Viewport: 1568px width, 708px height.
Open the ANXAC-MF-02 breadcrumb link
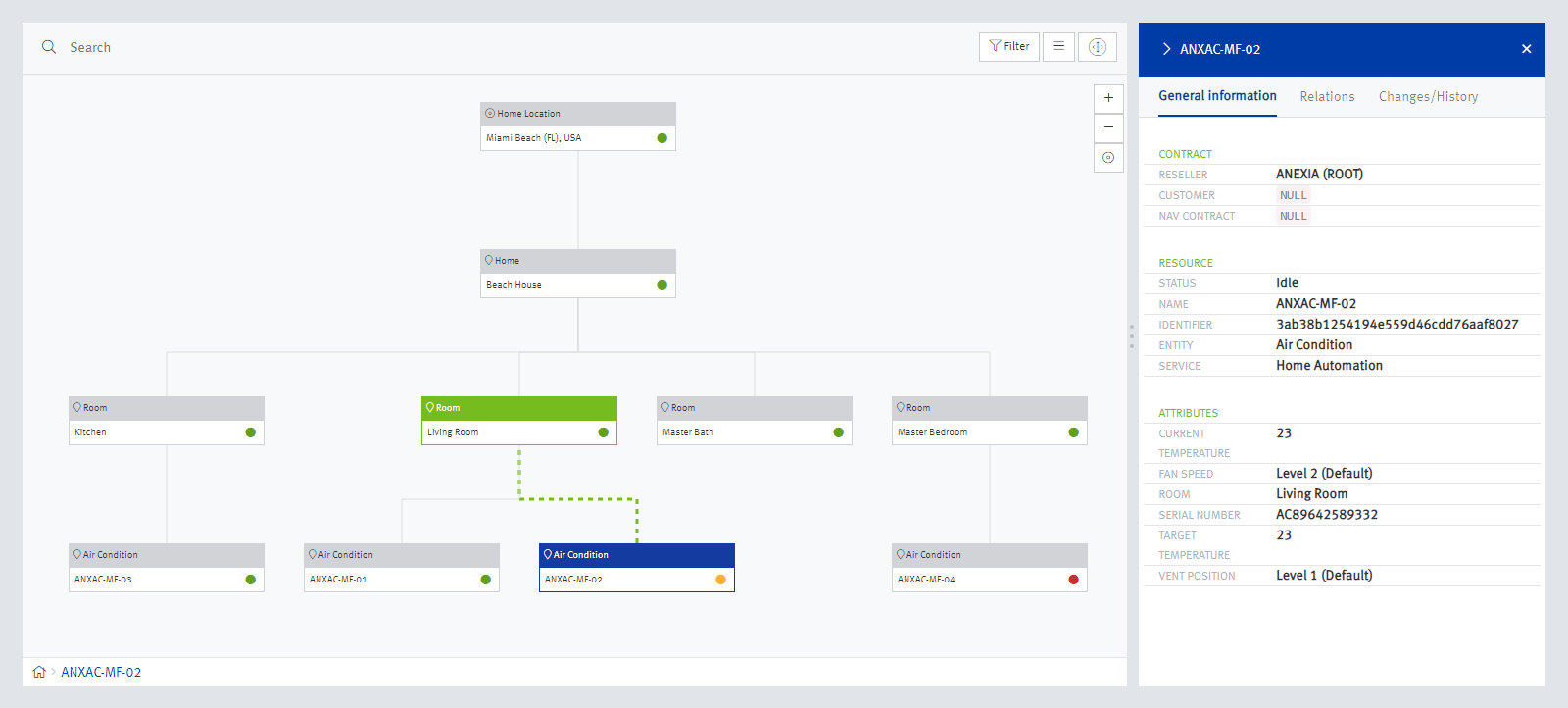pos(101,672)
